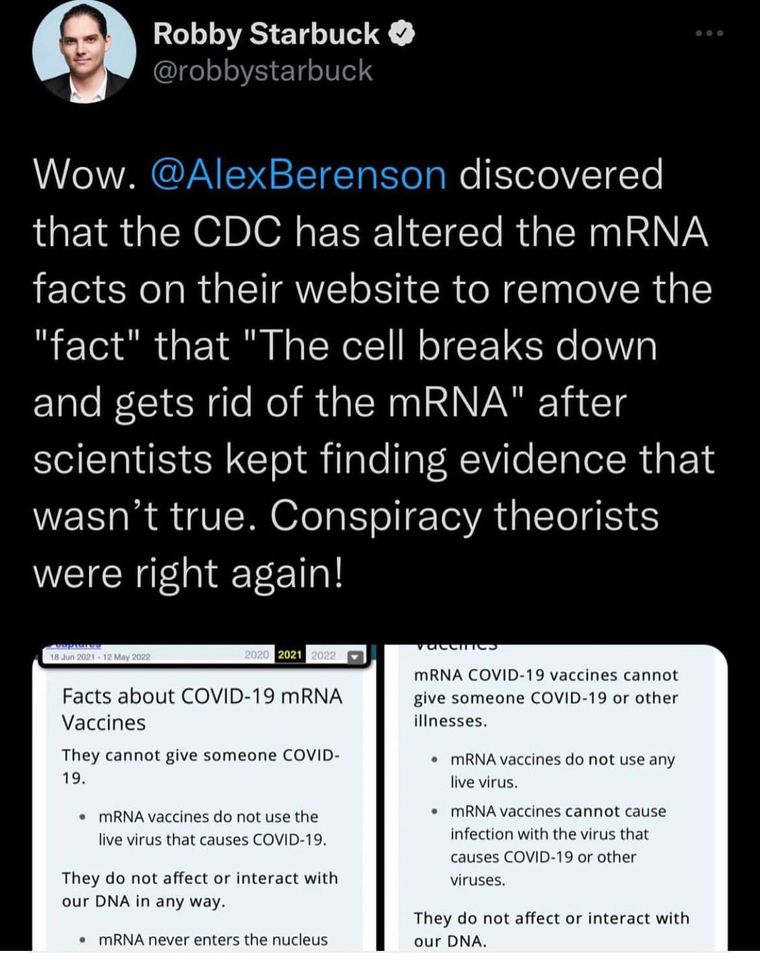Click the captures date range text
The width and height of the screenshot is (760, 960).
tap(98, 657)
